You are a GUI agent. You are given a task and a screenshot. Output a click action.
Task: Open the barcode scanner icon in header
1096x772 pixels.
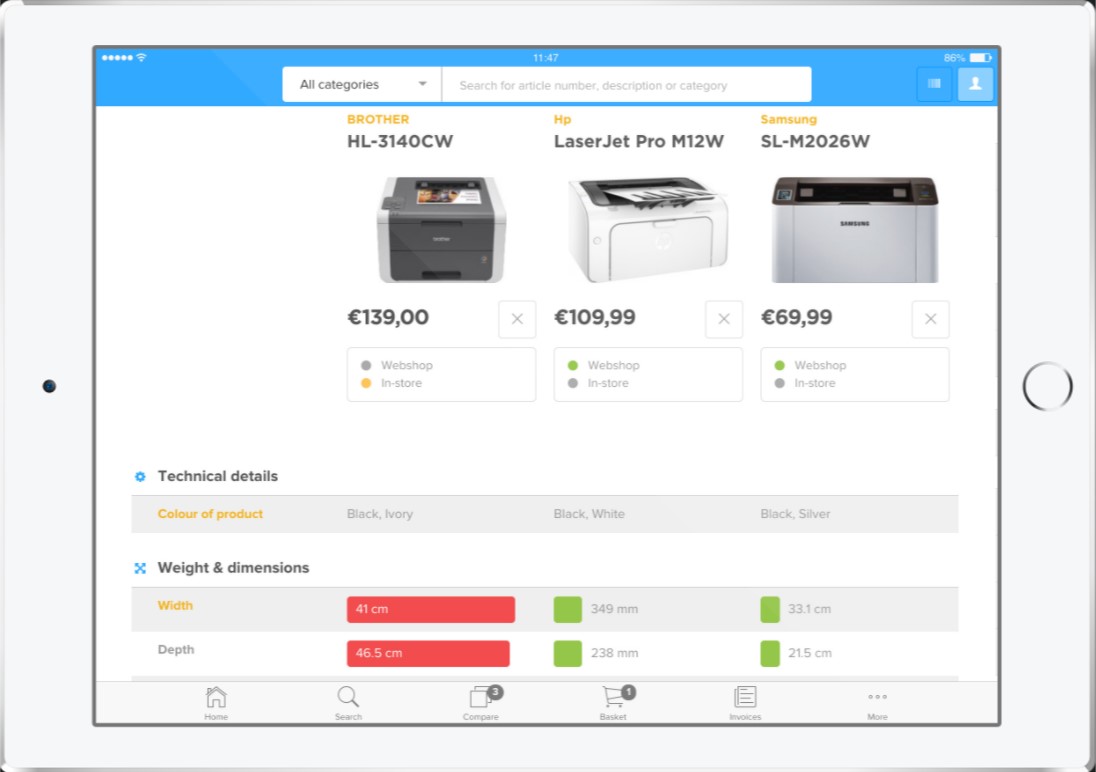(934, 84)
